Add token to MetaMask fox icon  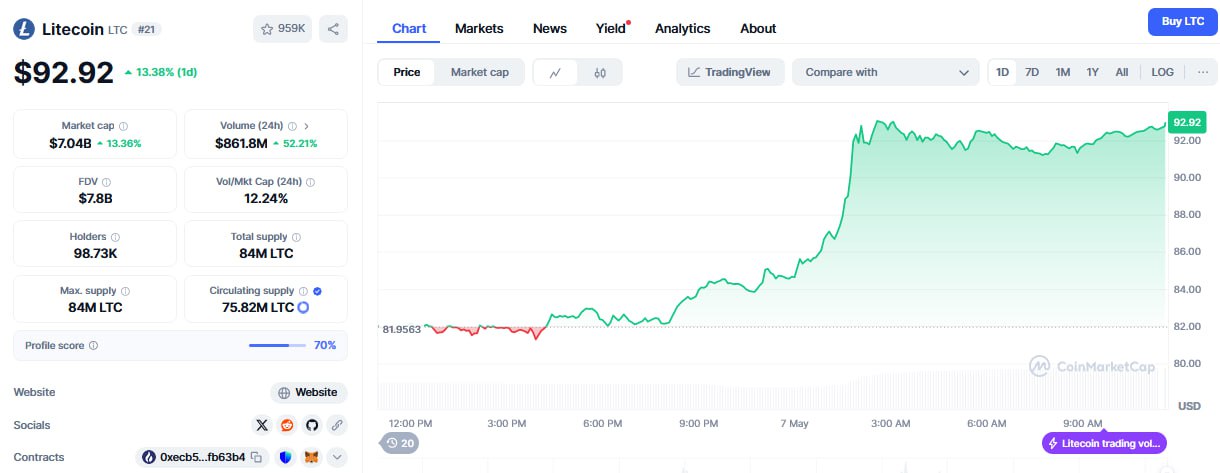[311, 457]
